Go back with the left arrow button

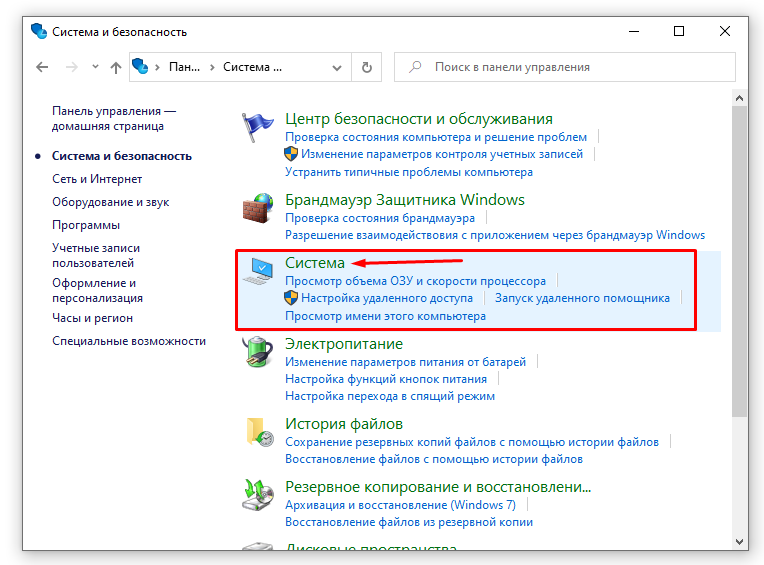[x=42, y=67]
